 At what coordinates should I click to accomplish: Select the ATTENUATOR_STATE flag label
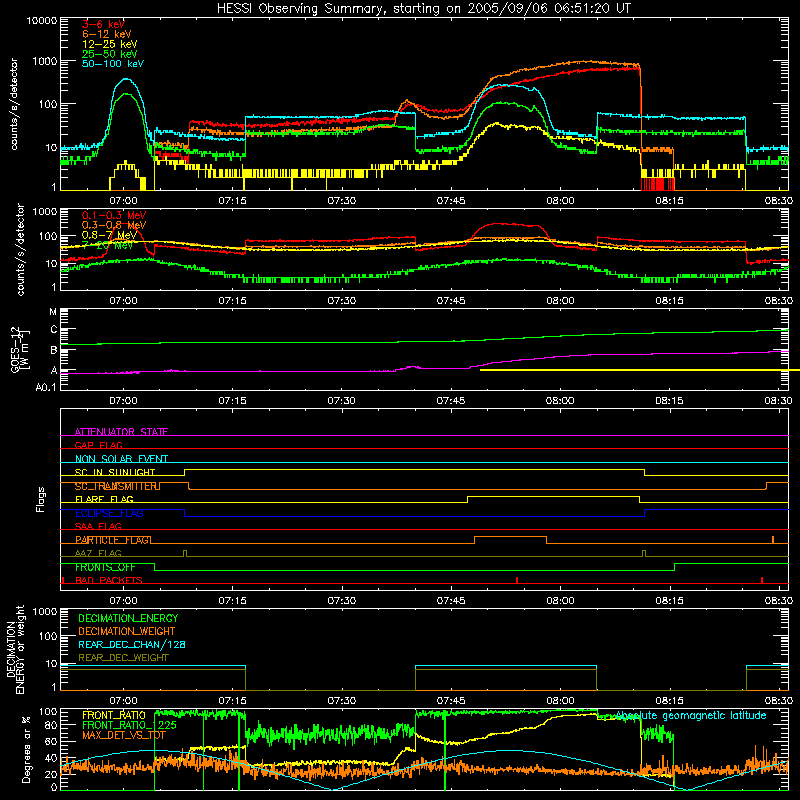point(121,432)
